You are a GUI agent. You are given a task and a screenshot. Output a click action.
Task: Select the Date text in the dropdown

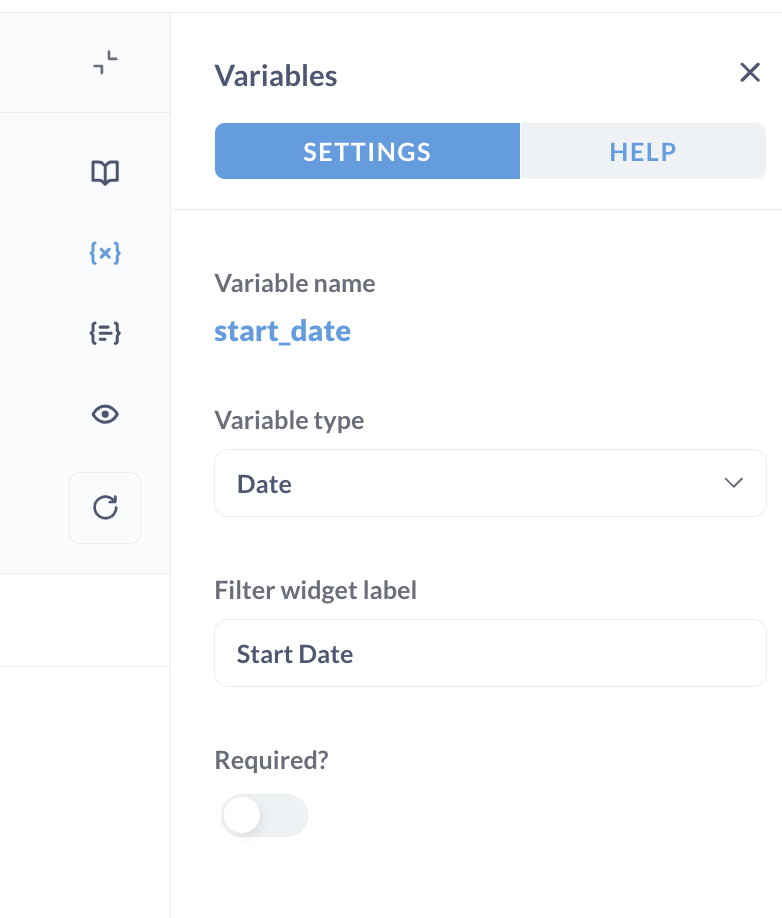(x=264, y=484)
